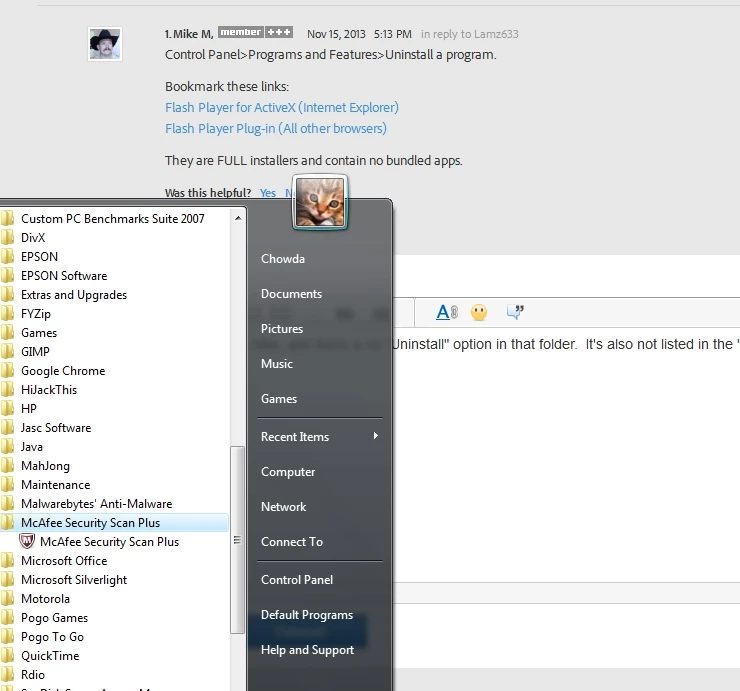
Task: Click the Maintenance folder icon
Action: (8, 485)
